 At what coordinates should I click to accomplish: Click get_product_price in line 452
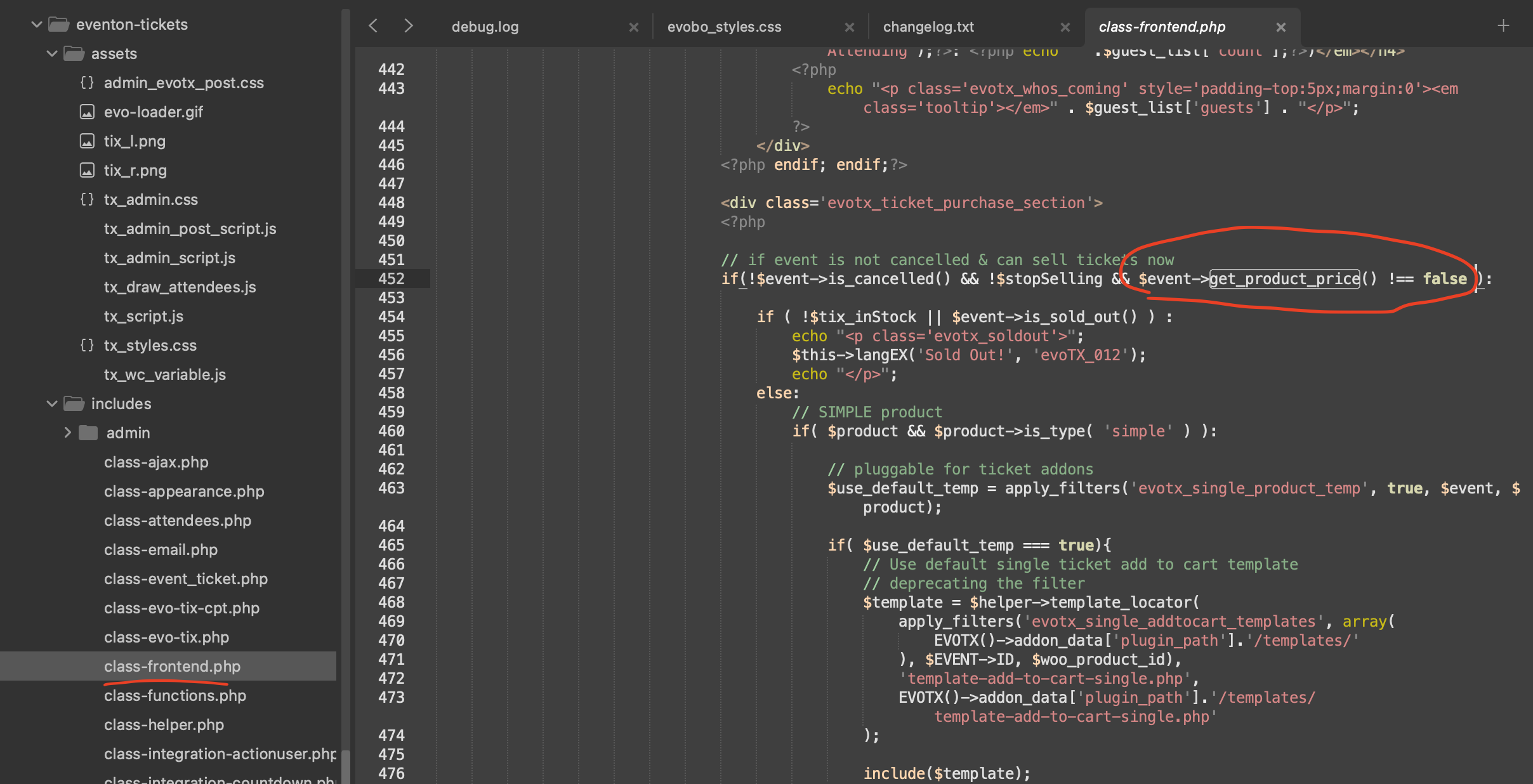(1284, 278)
